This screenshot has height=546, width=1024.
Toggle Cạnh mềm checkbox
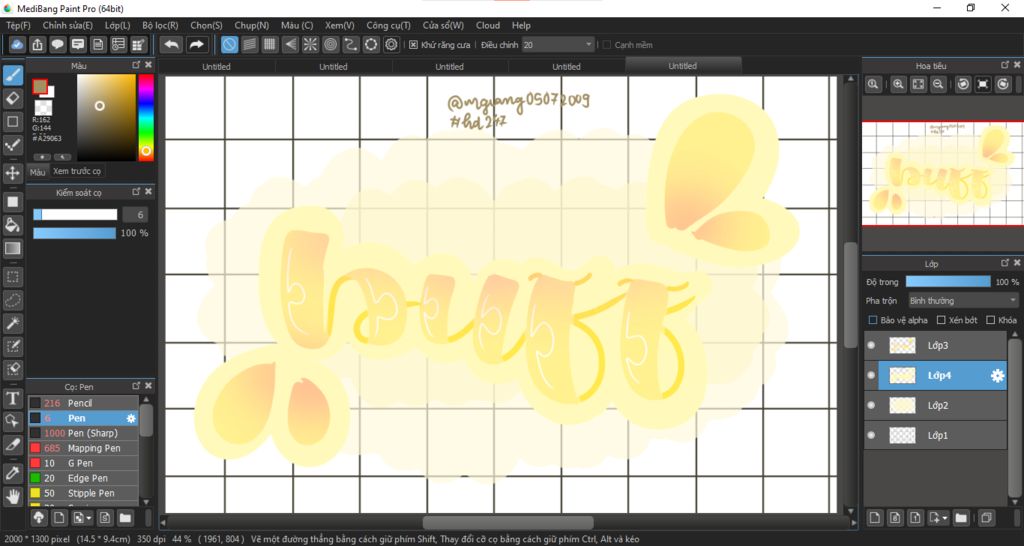607,45
